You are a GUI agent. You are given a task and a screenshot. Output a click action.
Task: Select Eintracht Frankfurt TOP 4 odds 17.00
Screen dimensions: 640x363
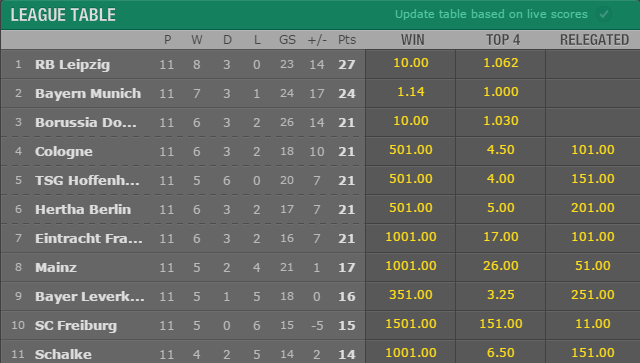click(500, 237)
